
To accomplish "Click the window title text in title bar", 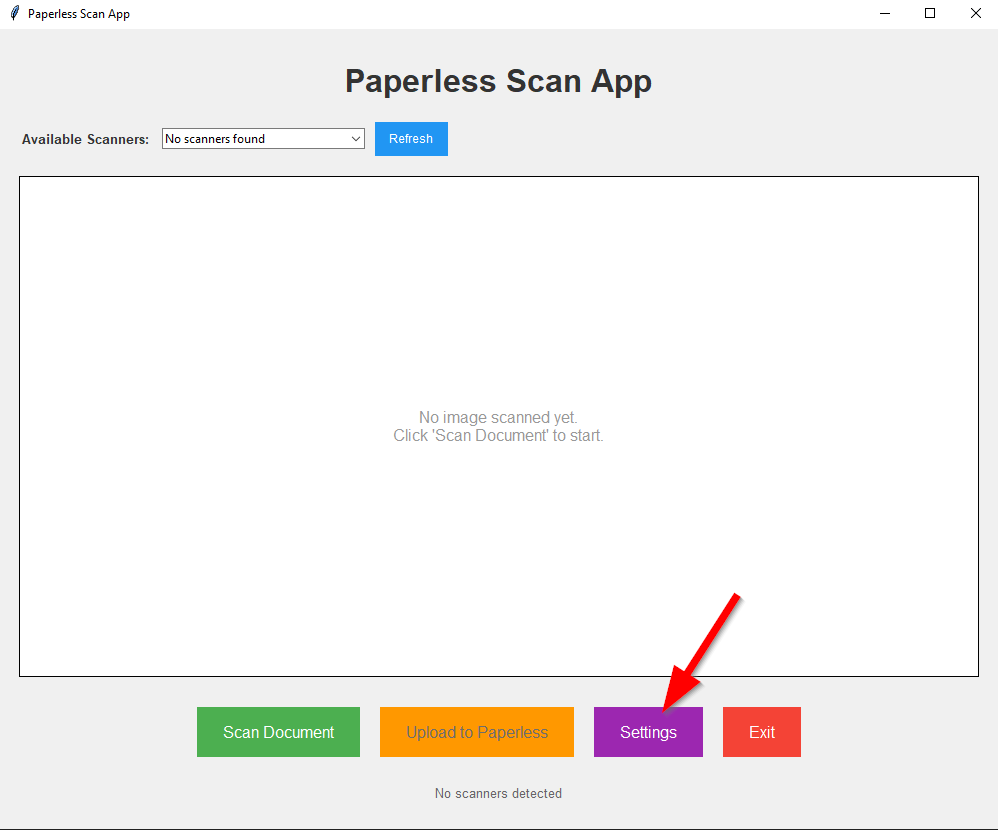I will (79, 14).
